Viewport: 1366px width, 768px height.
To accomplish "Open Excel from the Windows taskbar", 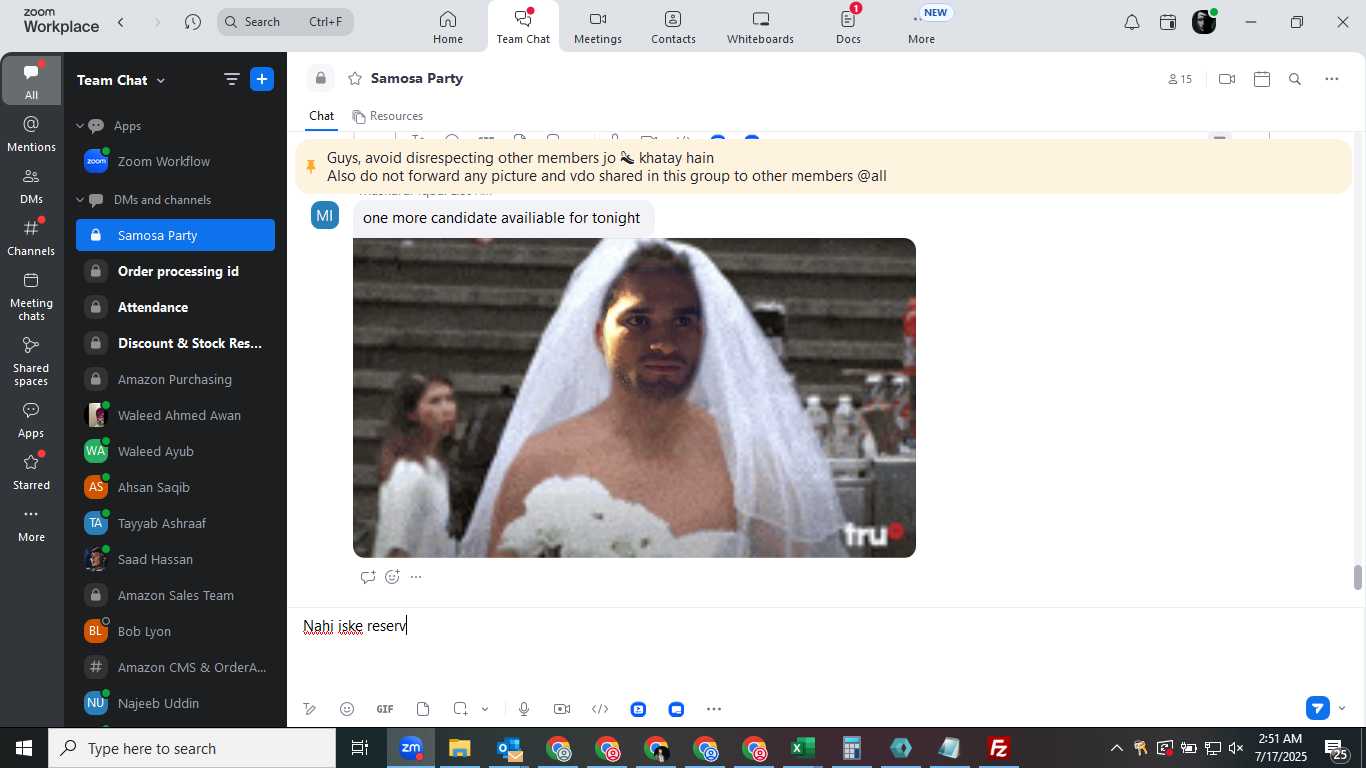I will [803, 748].
